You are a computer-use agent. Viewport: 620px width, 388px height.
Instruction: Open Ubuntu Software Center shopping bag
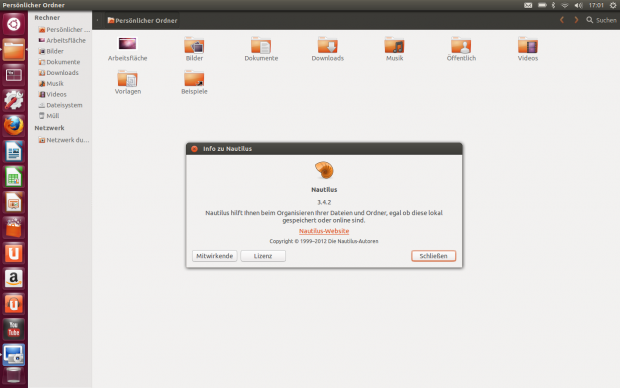(14, 228)
